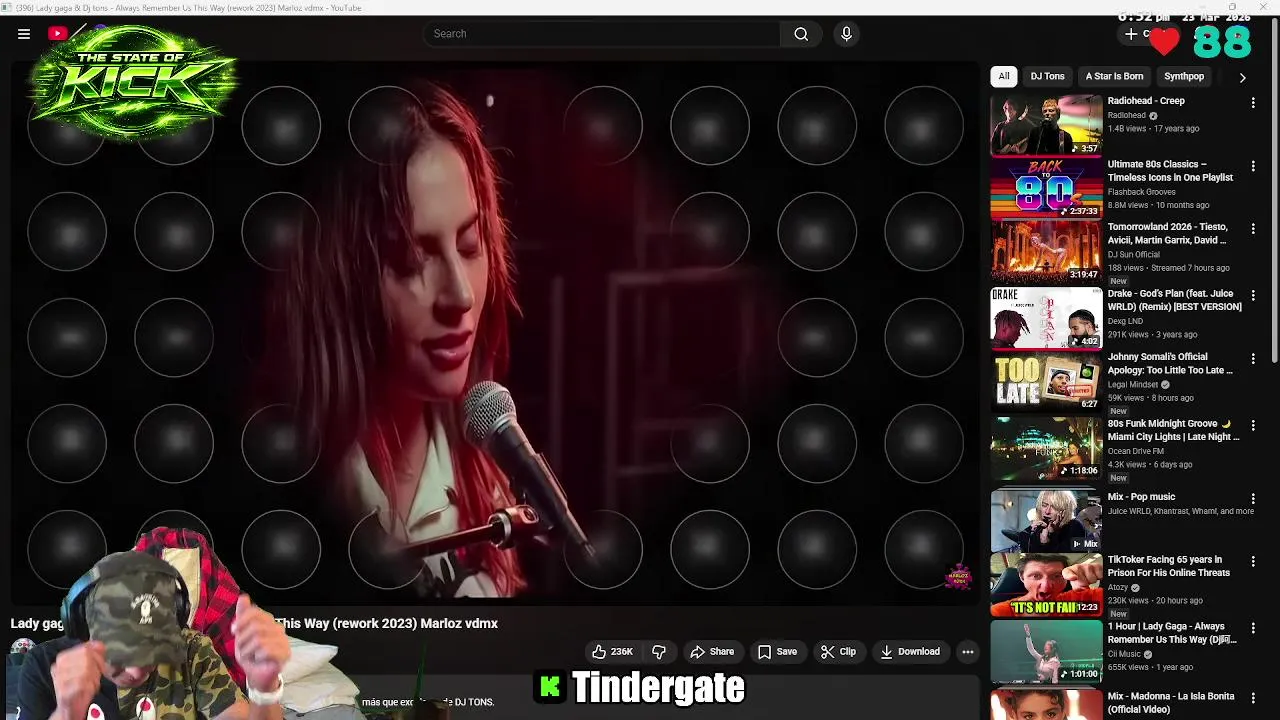Screen dimensions: 1280x720
Task: Open Tomorrowland 2026 thumbnail
Action: (1046, 251)
